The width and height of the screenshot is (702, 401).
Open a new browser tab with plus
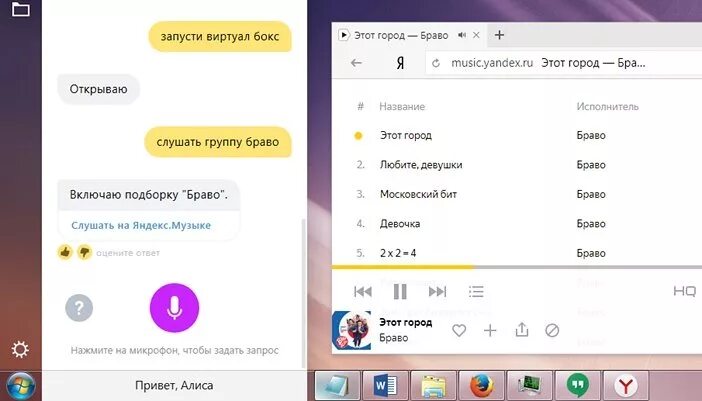click(499, 35)
